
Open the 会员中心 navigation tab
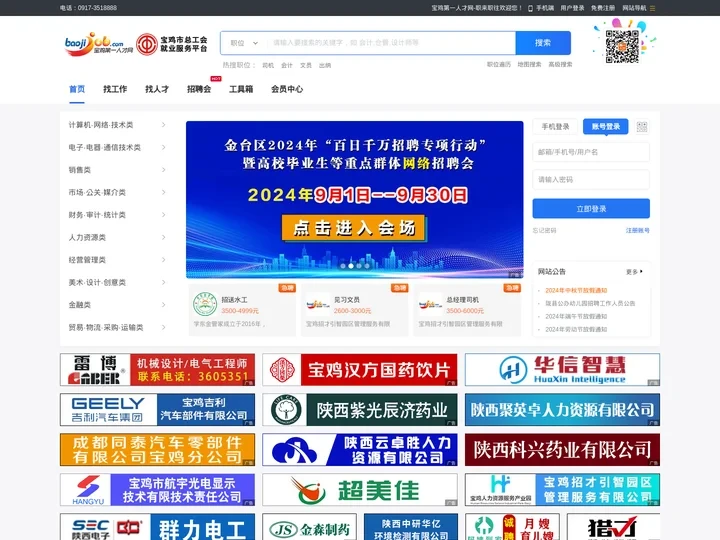pos(287,89)
